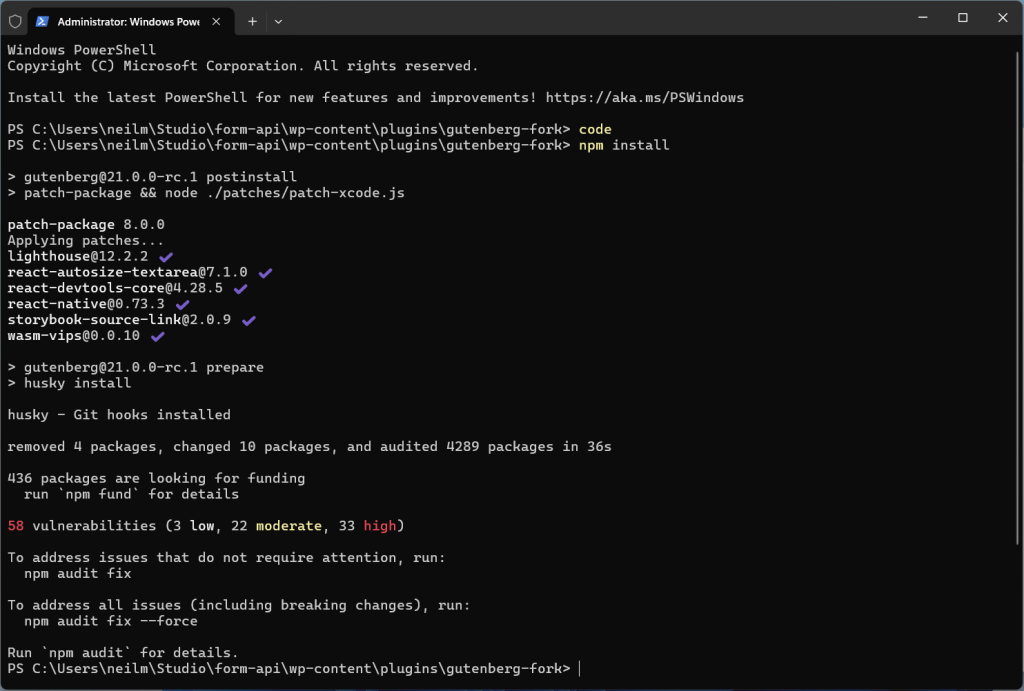
Task: Click the checkmark next to react-native@0.73.3
Action: (182, 304)
